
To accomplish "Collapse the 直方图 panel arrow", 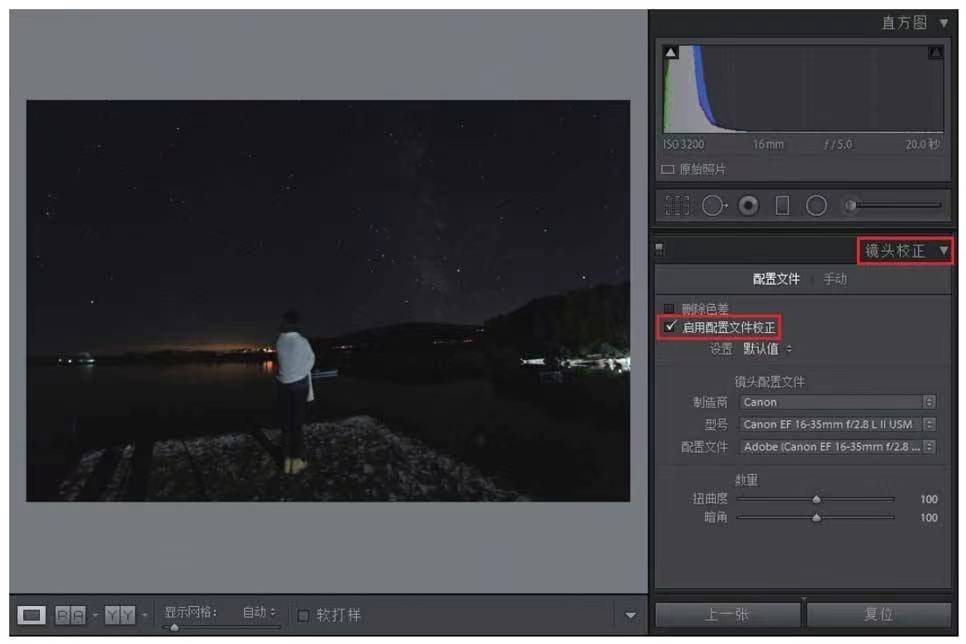I will pos(943,23).
